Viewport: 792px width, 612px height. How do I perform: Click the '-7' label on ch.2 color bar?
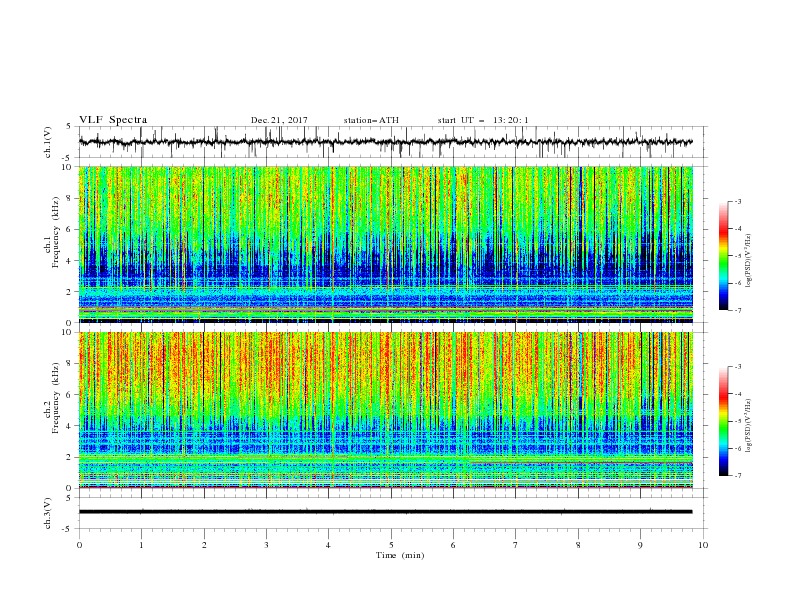point(737,476)
